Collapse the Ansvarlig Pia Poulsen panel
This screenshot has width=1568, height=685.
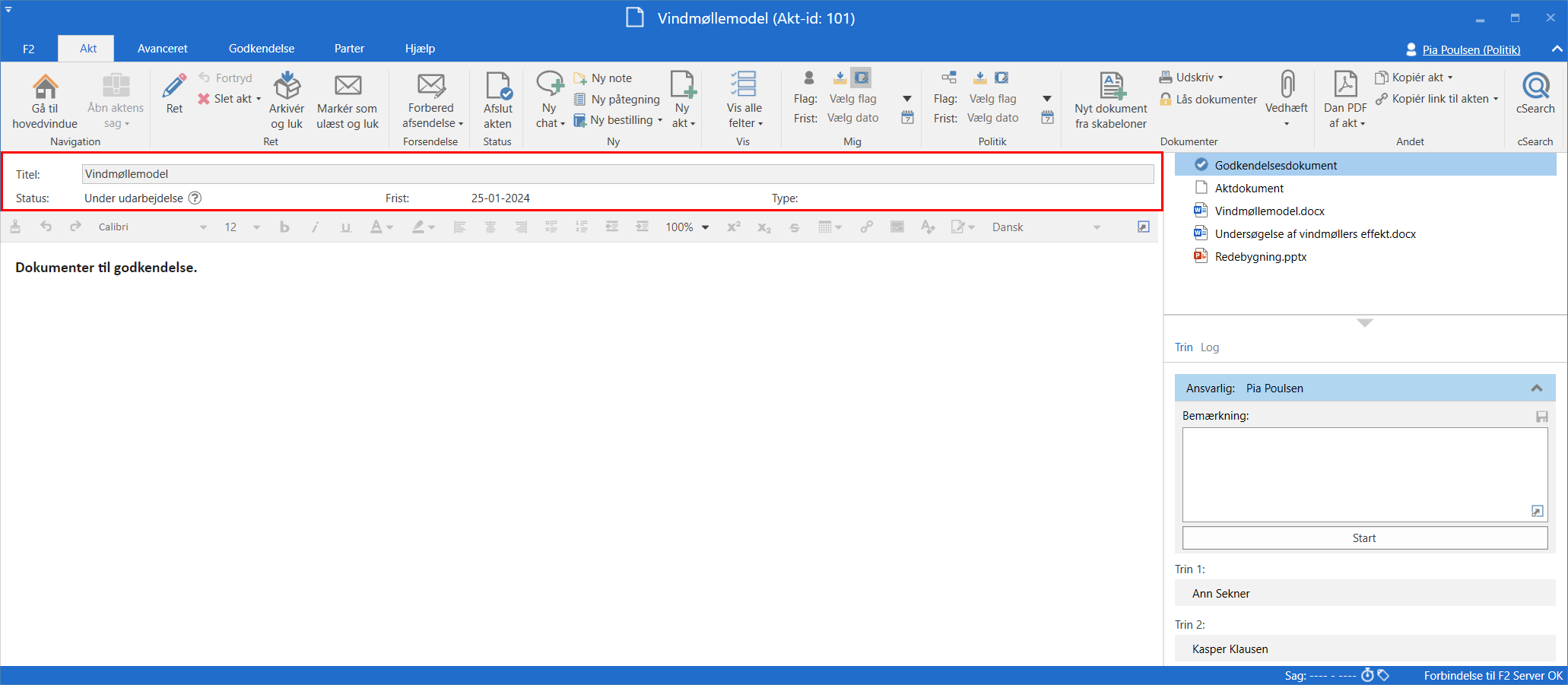tap(1536, 388)
